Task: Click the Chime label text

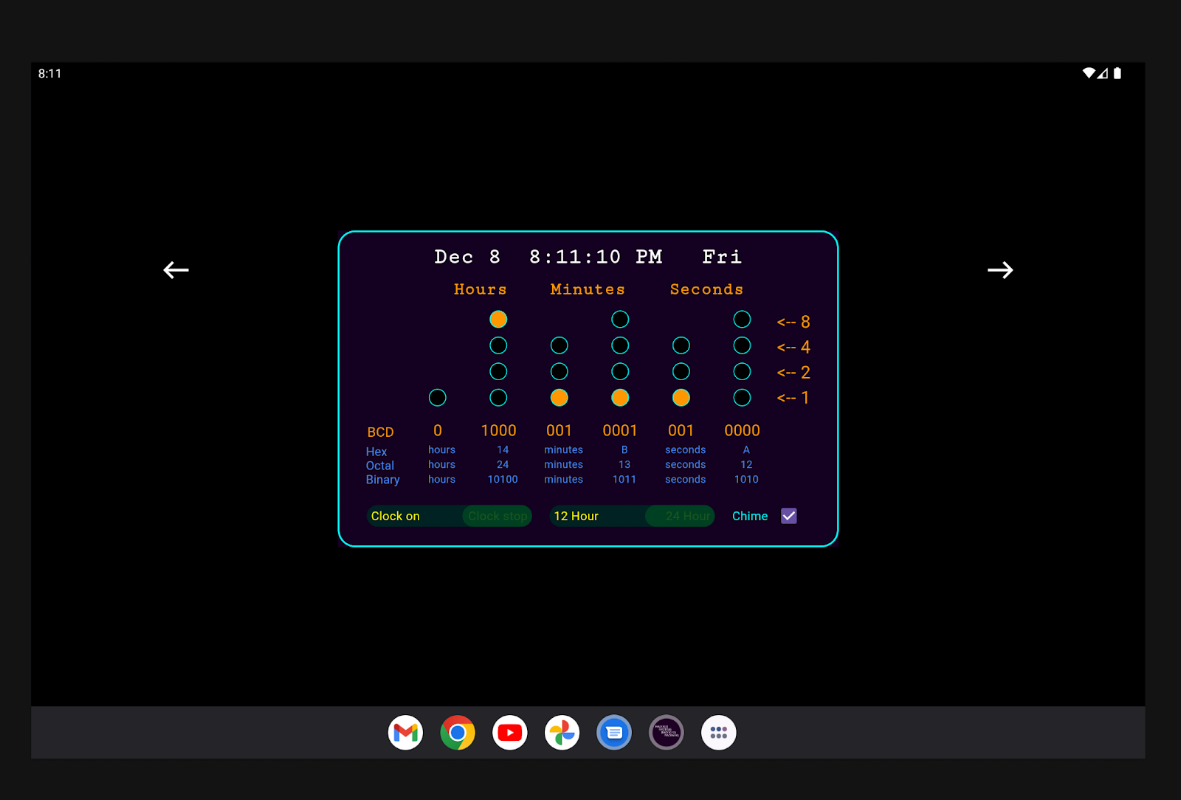Action: coord(750,516)
